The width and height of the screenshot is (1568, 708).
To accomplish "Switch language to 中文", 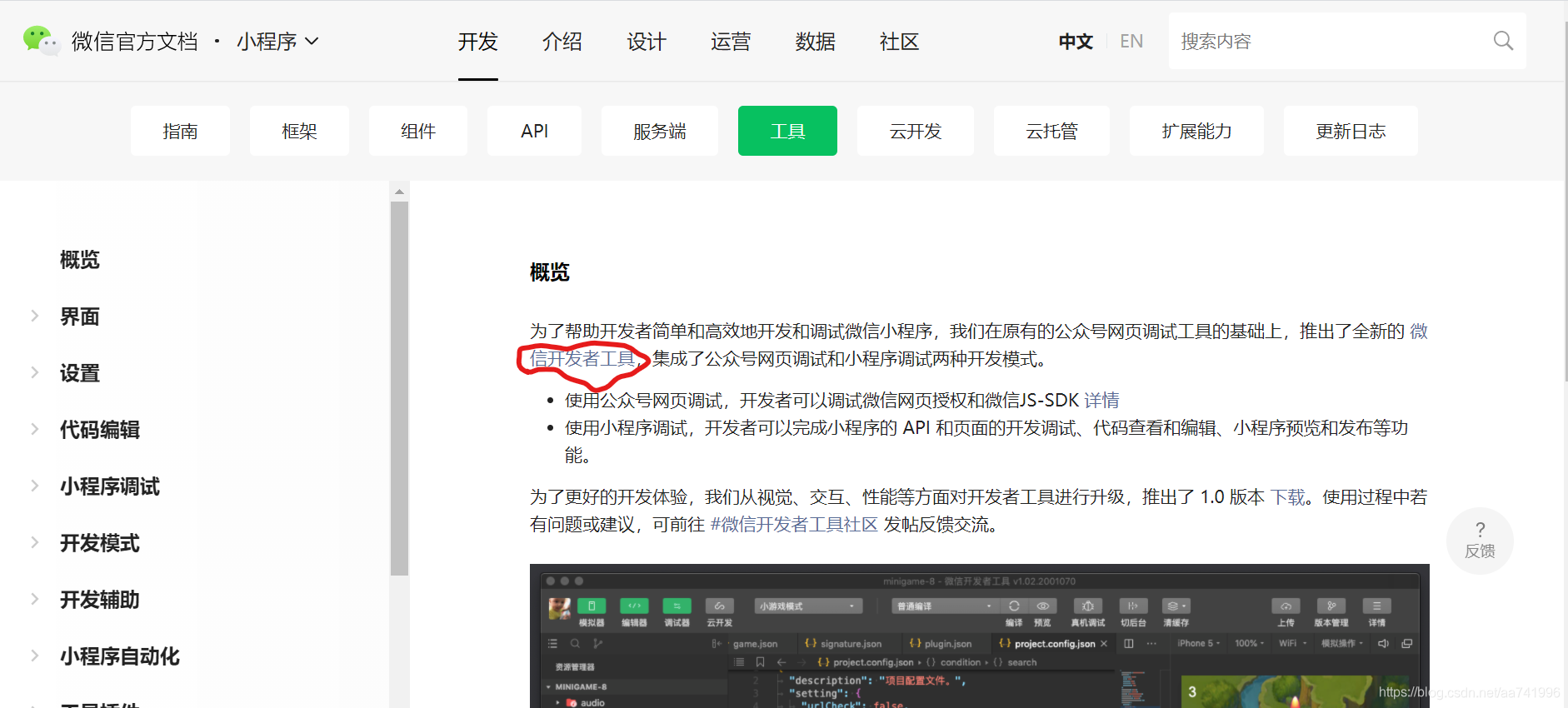I will pos(1076,42).
